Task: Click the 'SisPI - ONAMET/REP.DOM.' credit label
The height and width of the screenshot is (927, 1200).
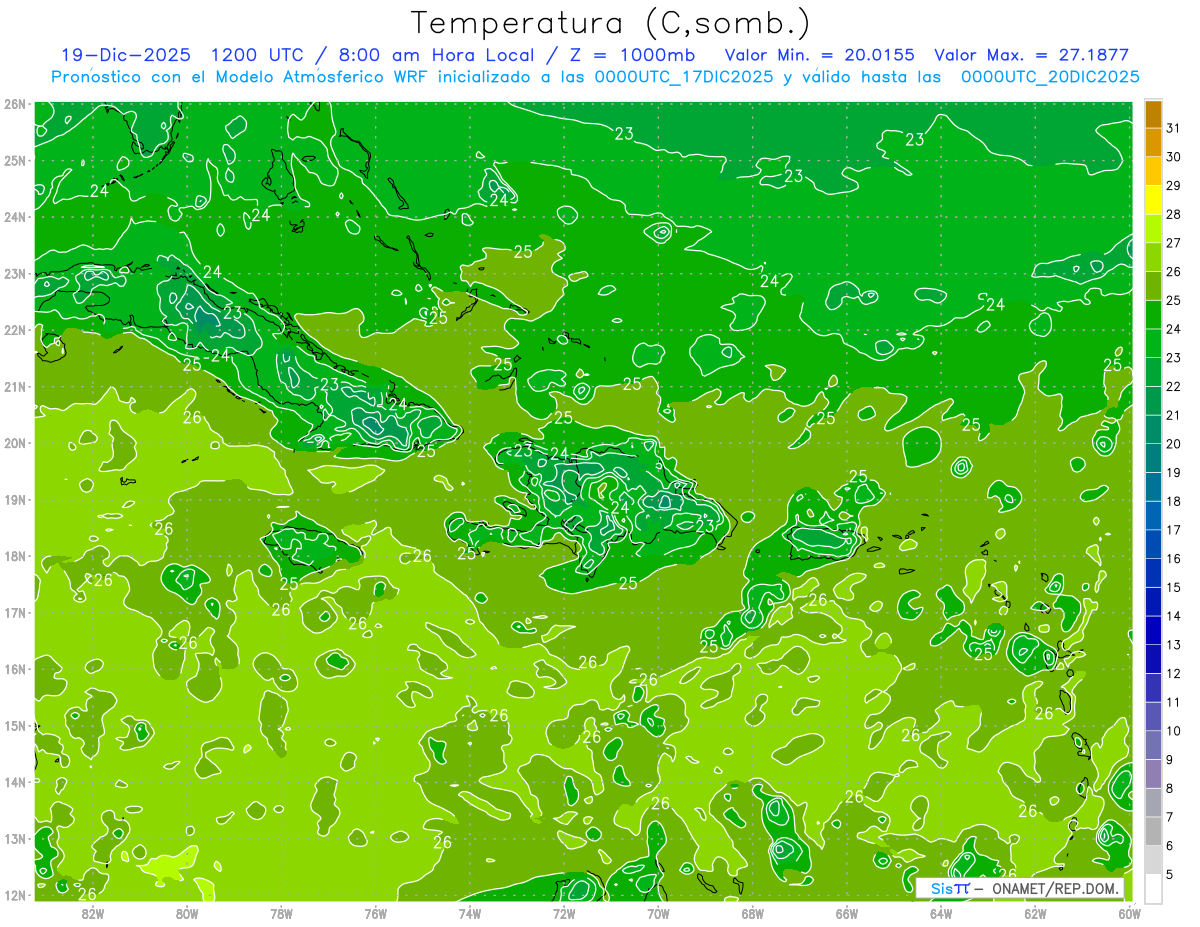Action: [x=1021, y=888]
